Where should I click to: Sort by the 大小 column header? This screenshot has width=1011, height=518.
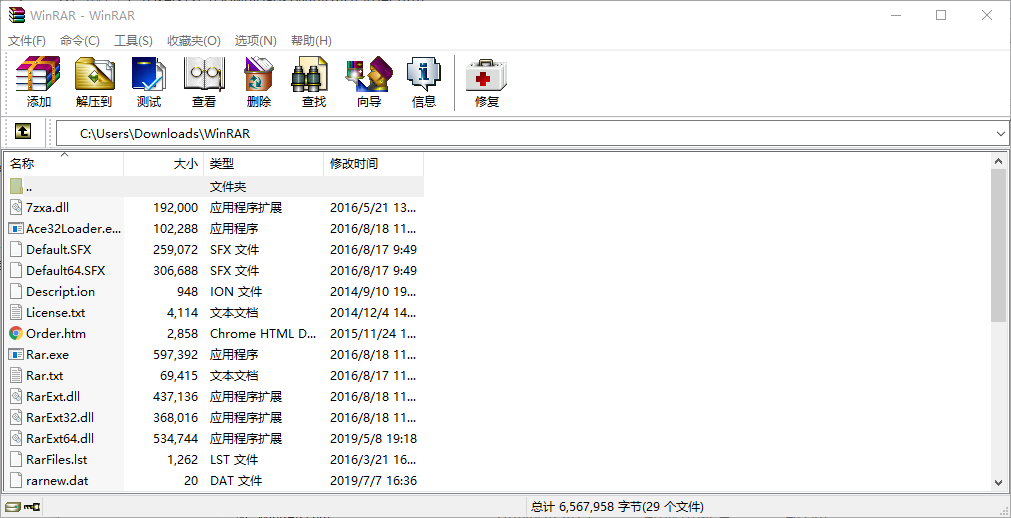click(x=163, y=164)
